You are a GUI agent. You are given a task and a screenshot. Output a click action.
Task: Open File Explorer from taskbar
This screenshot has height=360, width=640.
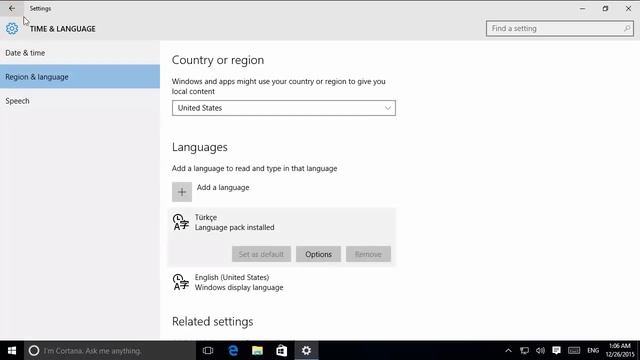257,351
